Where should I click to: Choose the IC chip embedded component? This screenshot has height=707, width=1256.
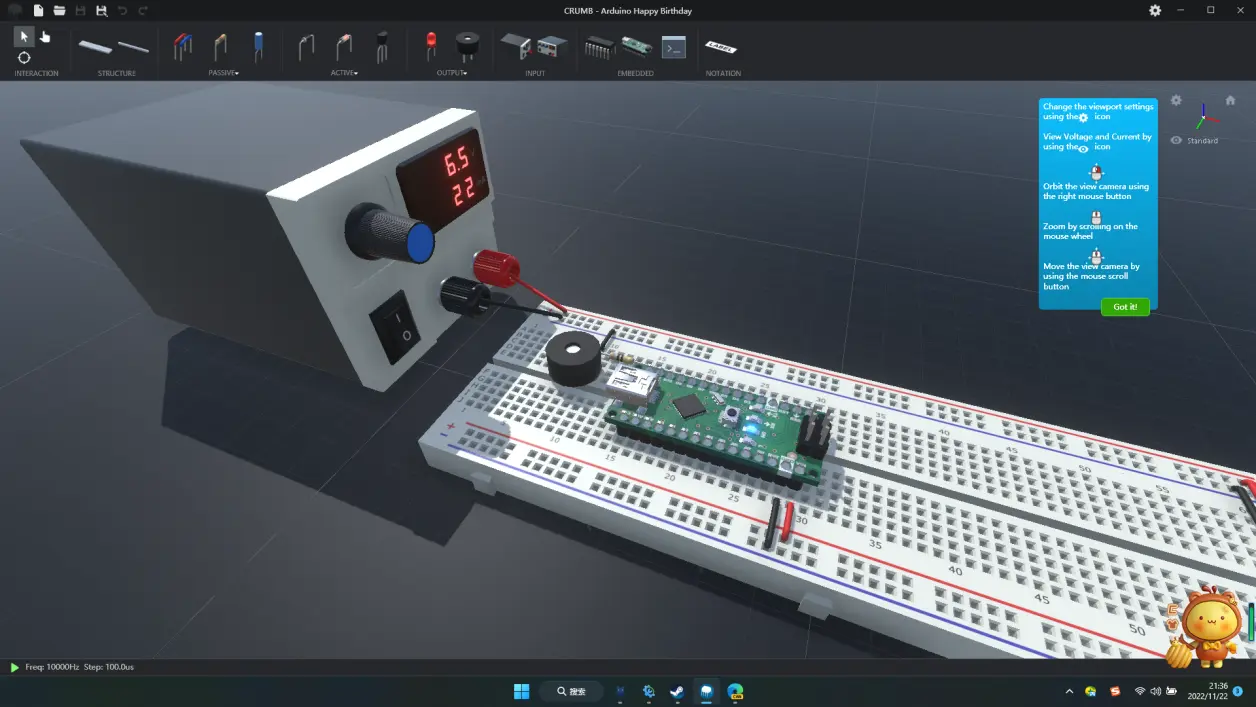600,46
